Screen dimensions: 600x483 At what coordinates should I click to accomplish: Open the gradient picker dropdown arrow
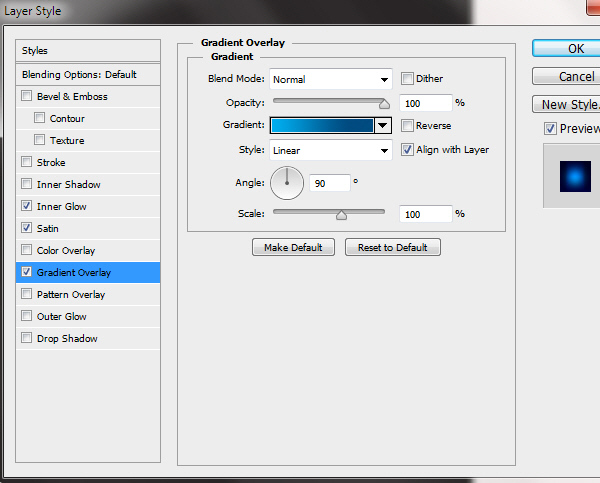coord(382,126)
